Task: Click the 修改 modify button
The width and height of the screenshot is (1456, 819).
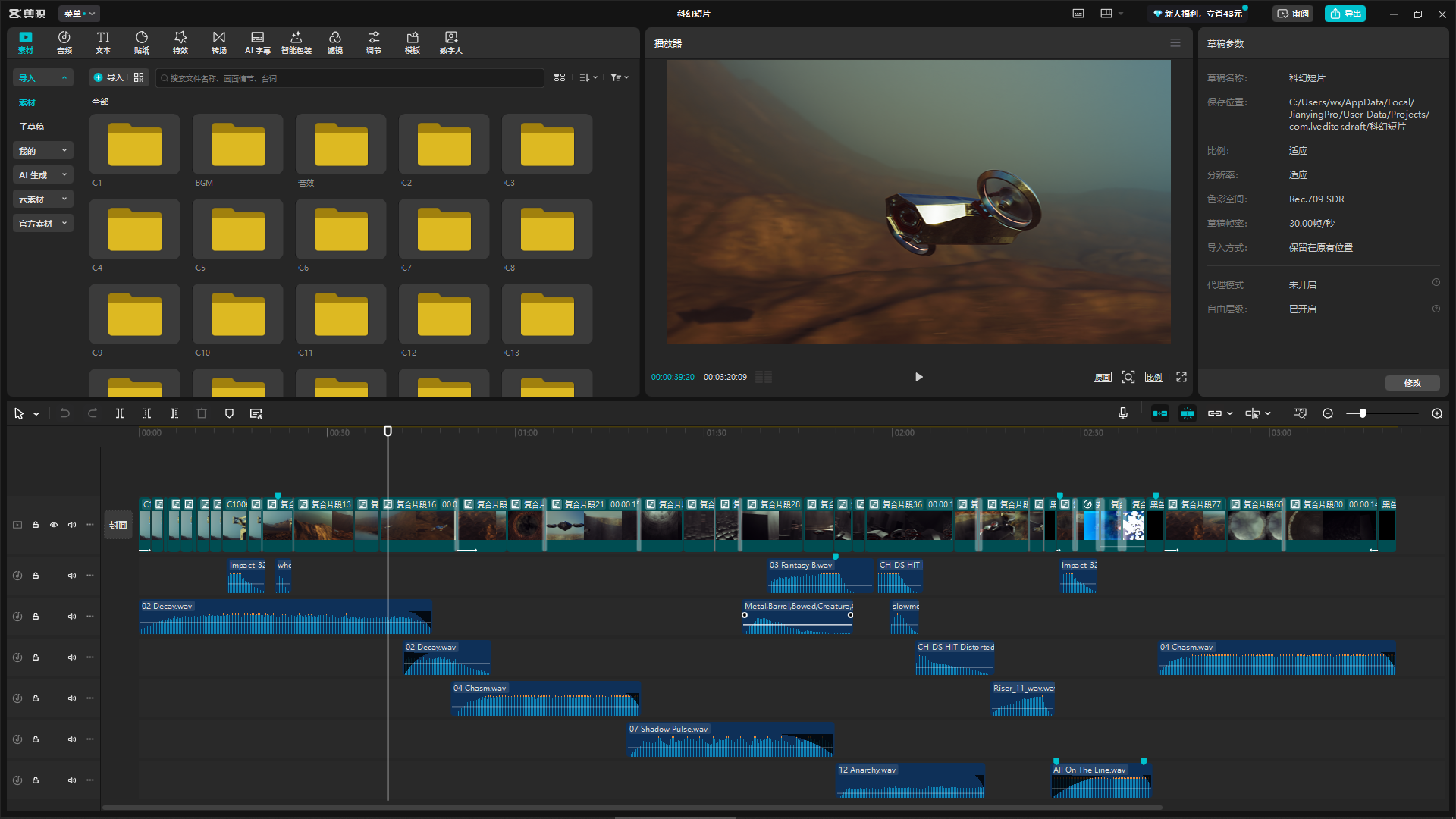Action: tap(1412, 383)
